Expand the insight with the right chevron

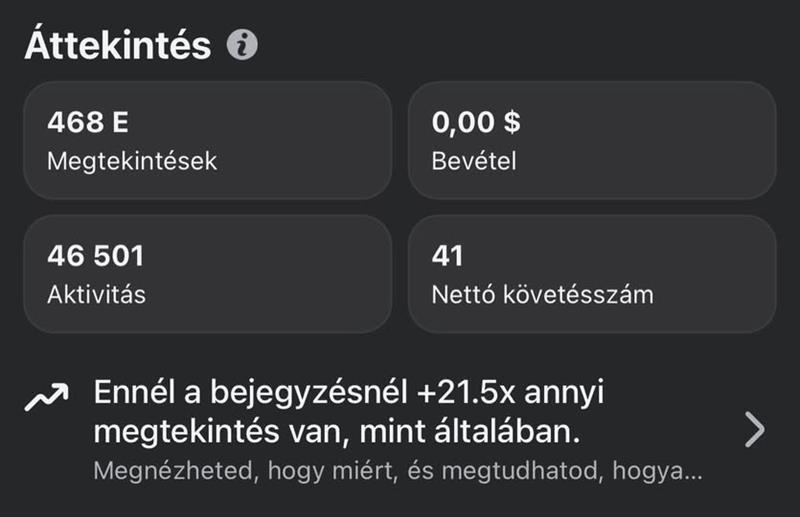[755, 430]
